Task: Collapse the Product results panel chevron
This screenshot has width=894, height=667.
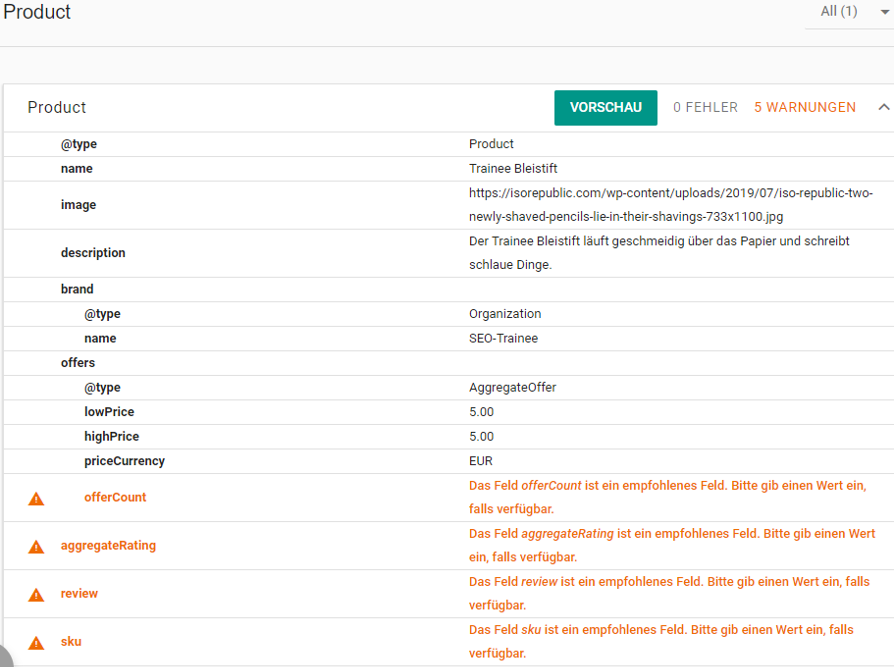Action: [883, 107]
